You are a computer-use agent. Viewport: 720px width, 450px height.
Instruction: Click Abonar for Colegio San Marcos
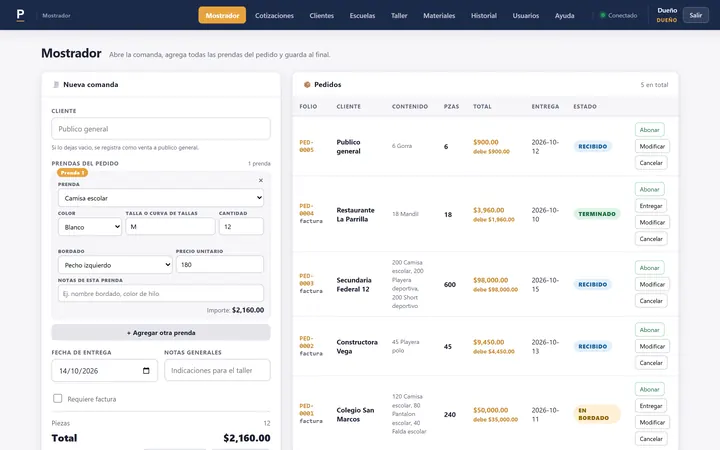649,389
